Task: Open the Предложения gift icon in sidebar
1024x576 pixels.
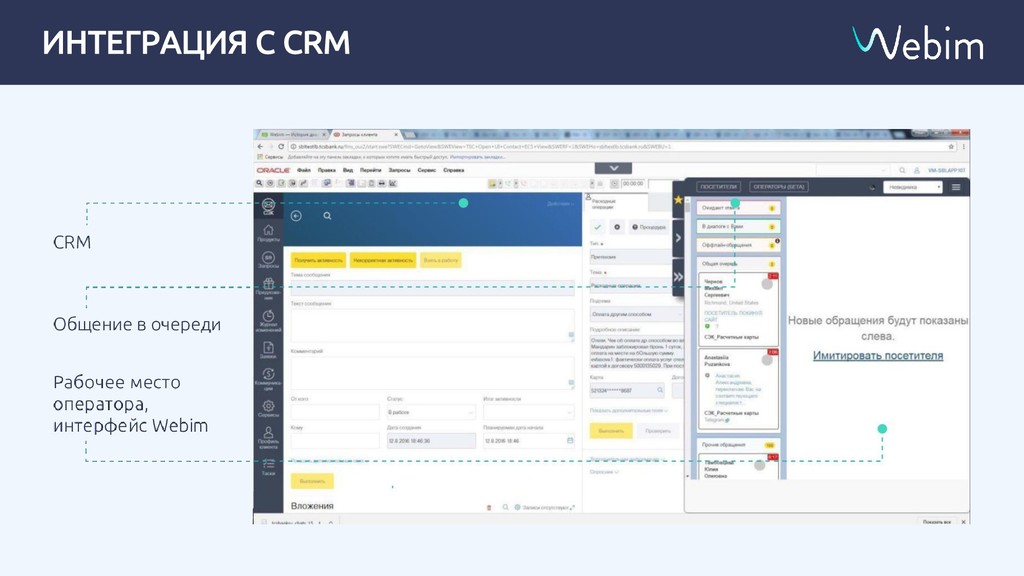Action: coord(268,287)
